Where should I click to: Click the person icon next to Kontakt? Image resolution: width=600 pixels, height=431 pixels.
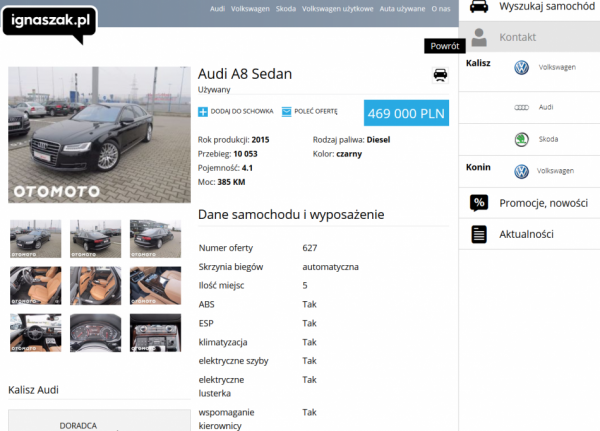[479, 37]
